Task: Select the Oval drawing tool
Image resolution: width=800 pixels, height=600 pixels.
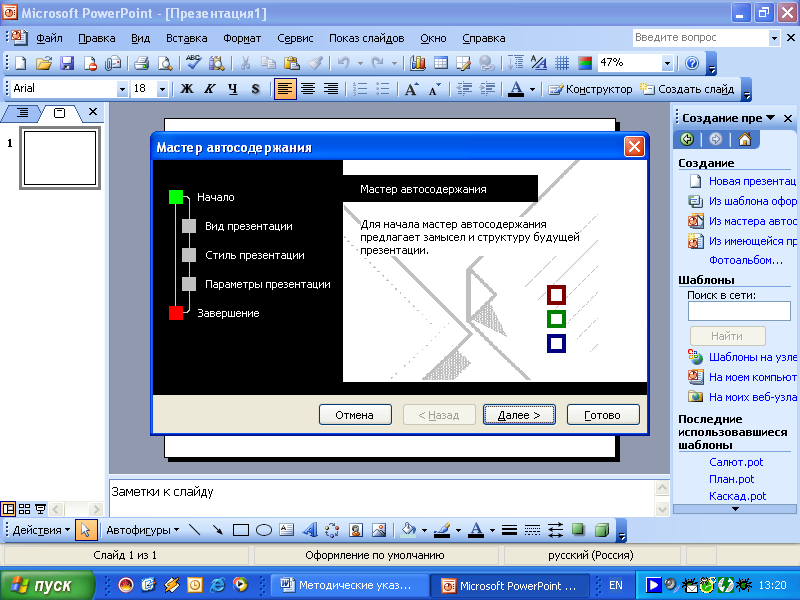Action: (x=263, y=530)
